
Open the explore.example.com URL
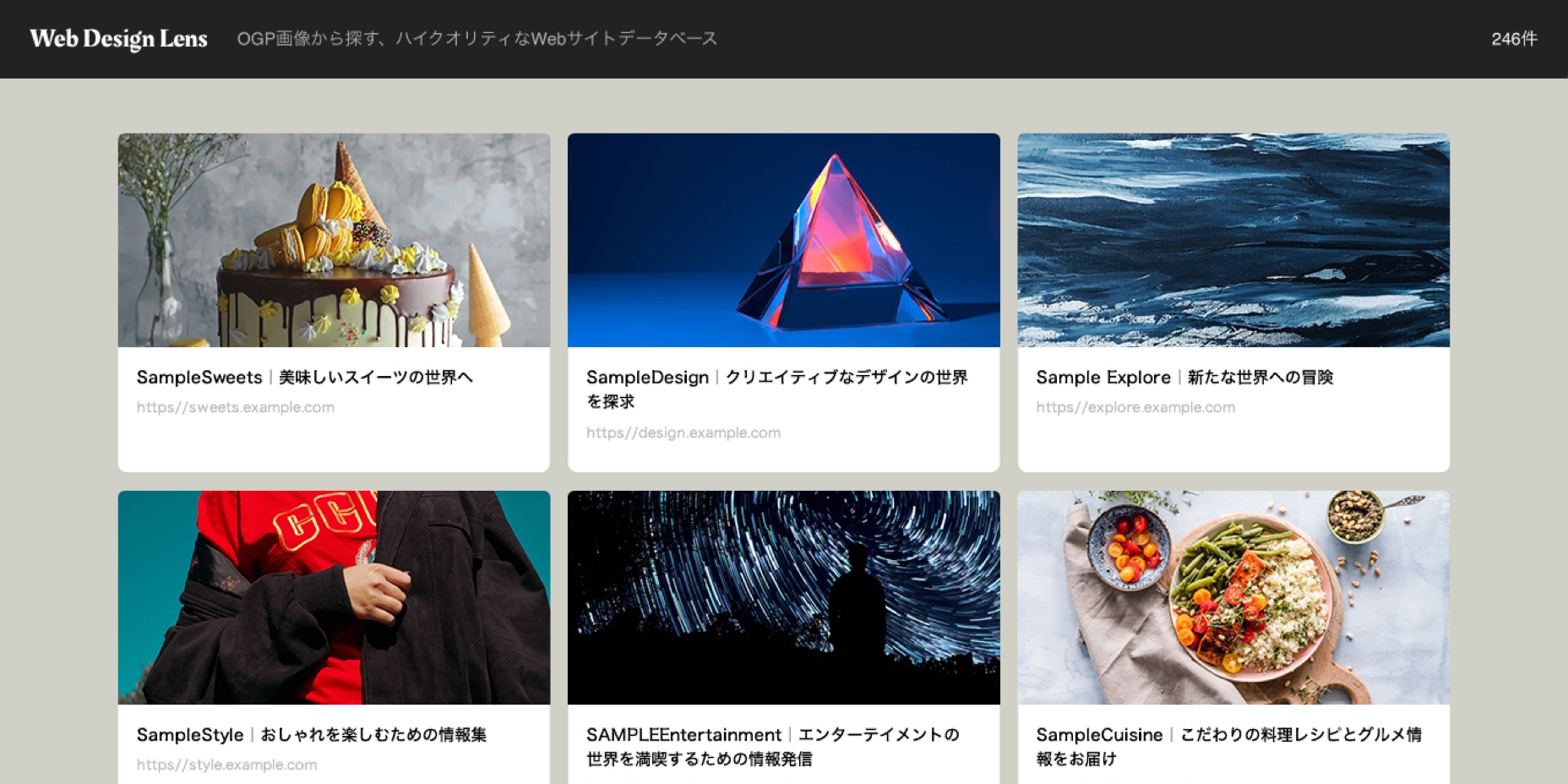1135,407
